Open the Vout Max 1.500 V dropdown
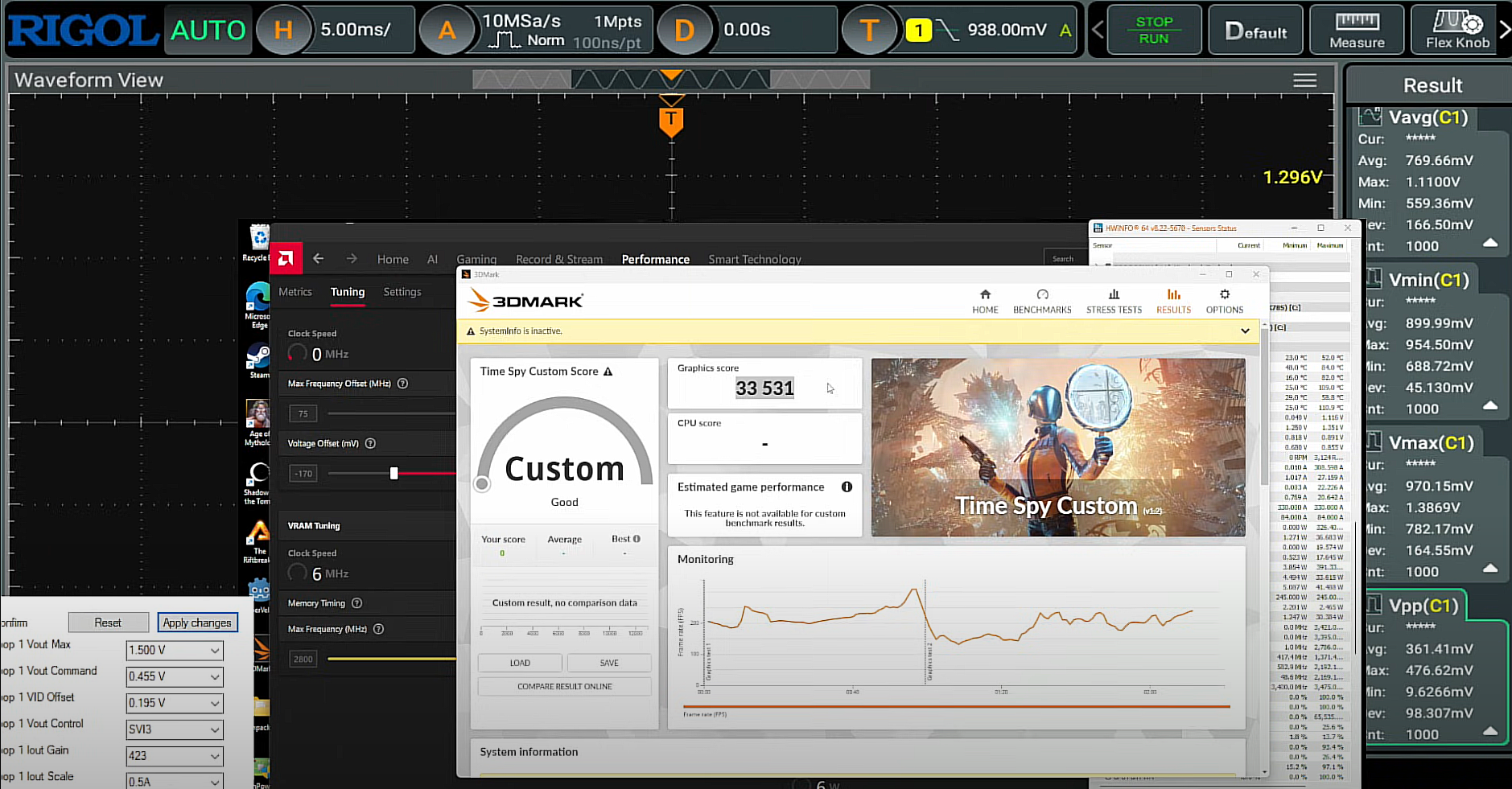This screenshot has height=789, width=1512. point(174,650)
